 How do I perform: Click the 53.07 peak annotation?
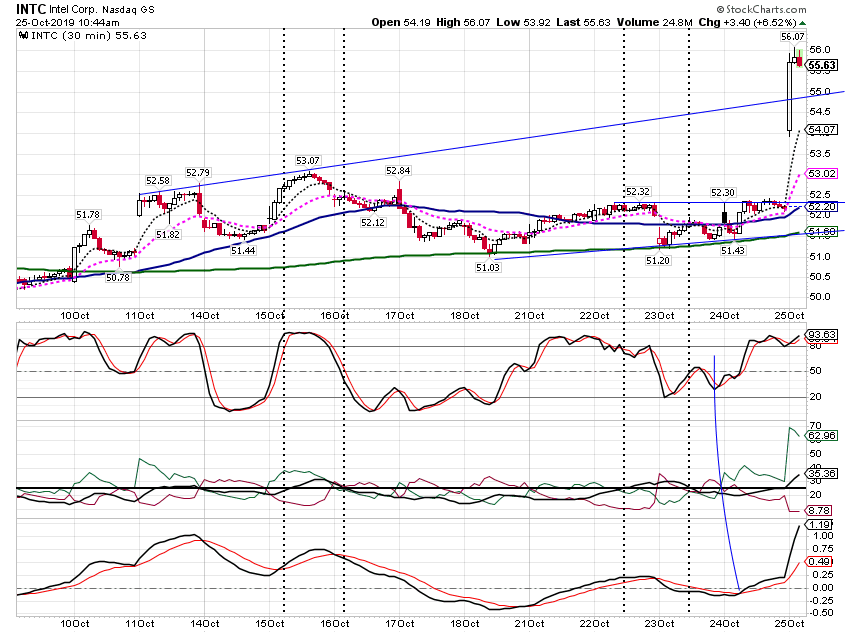pos(307,161)
